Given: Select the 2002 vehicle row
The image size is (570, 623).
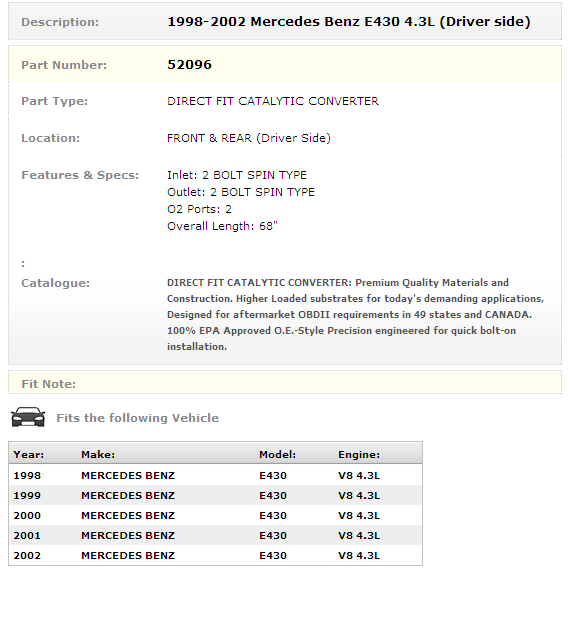Looking at the screenshot, I should click(215, 555).
